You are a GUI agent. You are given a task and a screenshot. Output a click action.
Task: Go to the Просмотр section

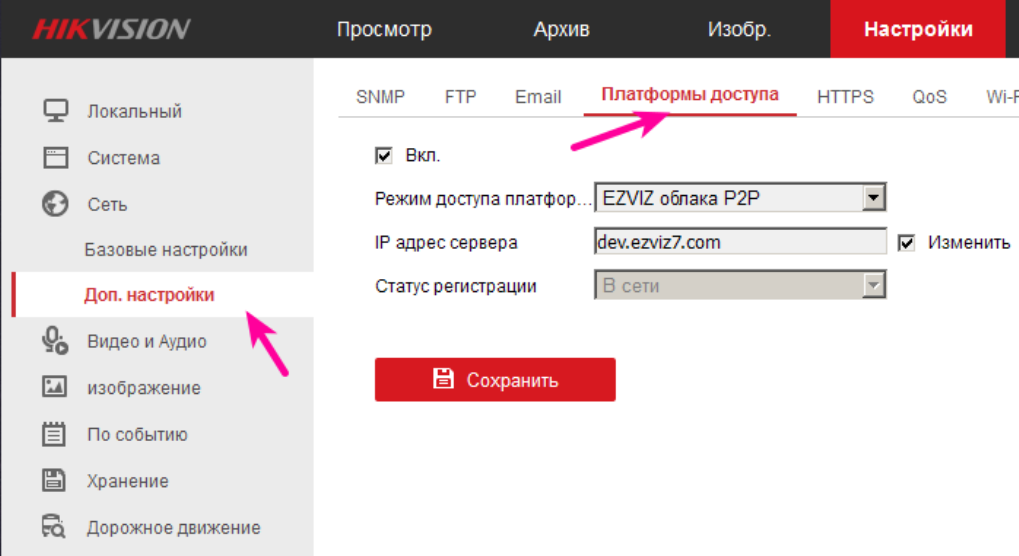[384, 29]
